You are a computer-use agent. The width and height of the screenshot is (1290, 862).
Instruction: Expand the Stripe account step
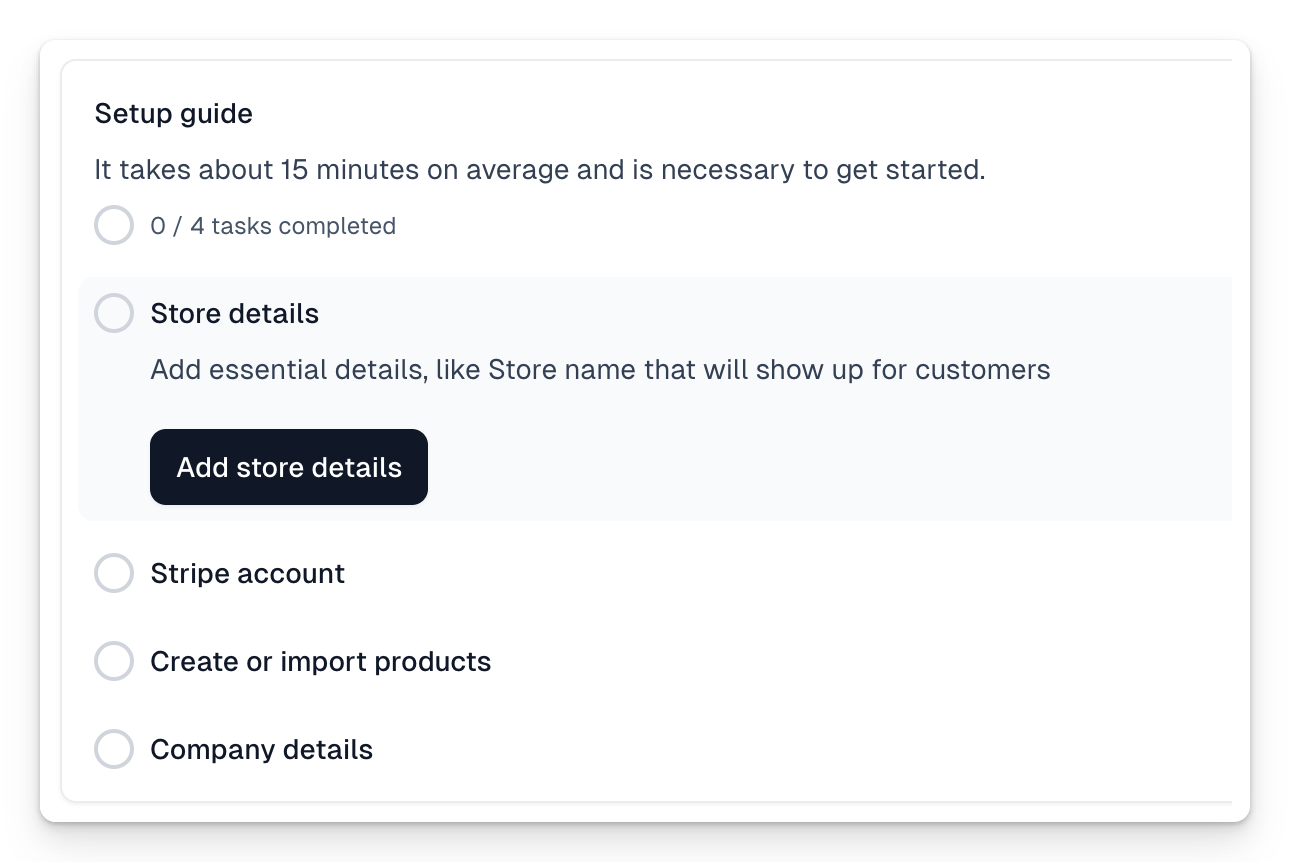[x=247, y=573]
